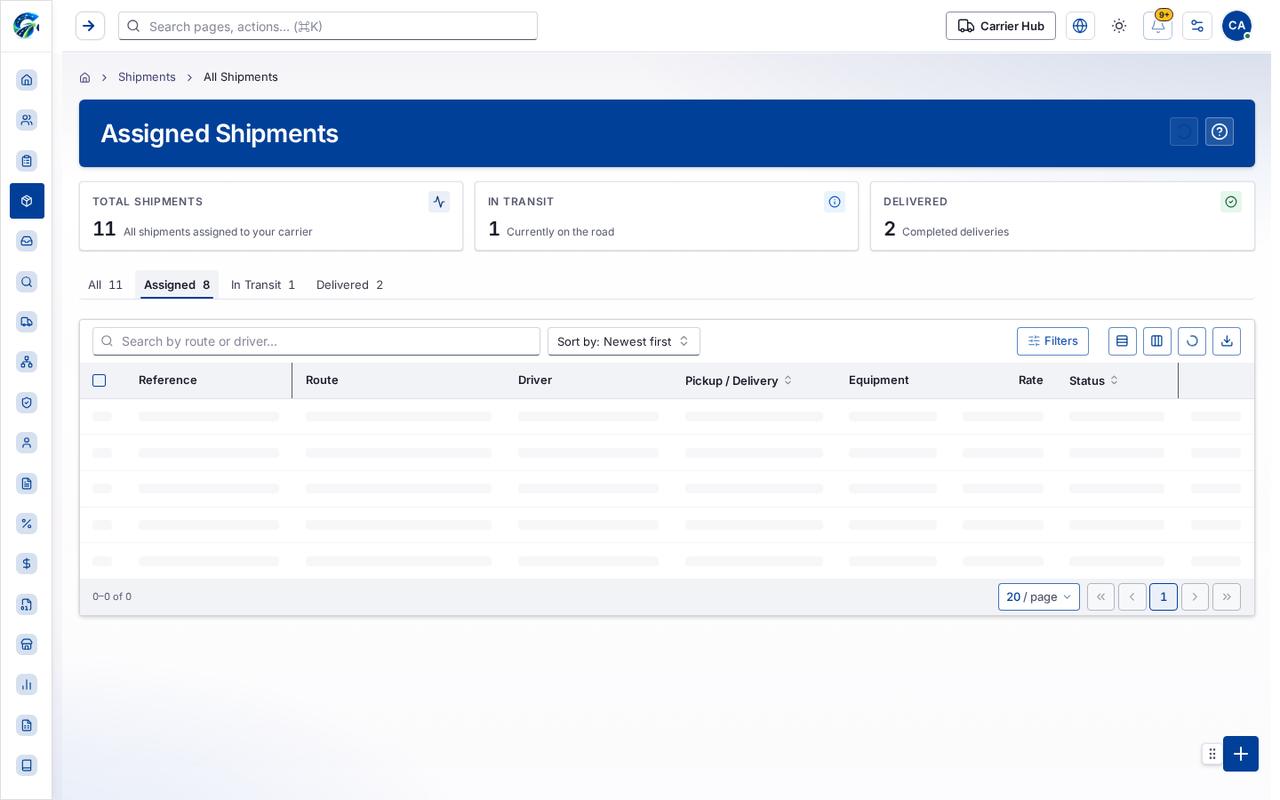The image size is (1280, 800).
Task: Change the row density via rows icon
Action: tap(1122, 341)
